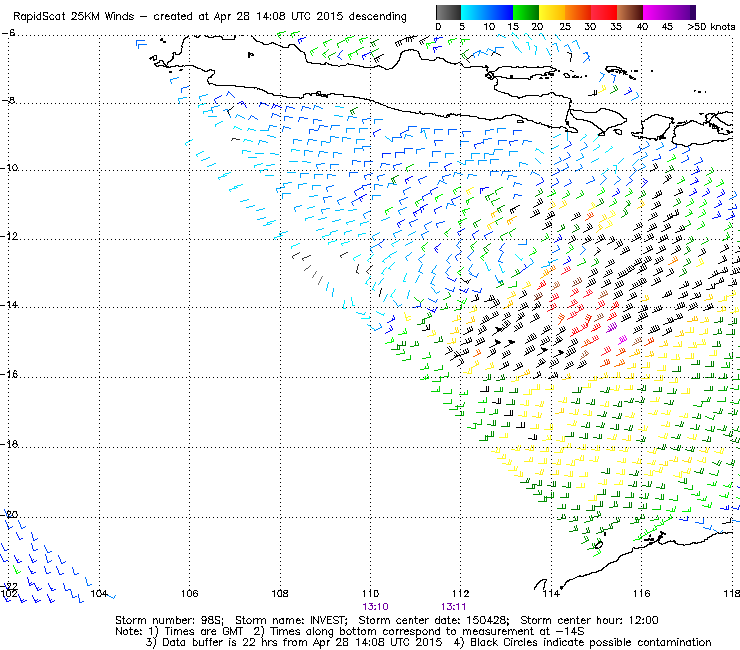Image resolution: width=740 pixels, height=650 pixels.
Task: Click the red 30-35 knots legend swatch
Action: point(604,12)
